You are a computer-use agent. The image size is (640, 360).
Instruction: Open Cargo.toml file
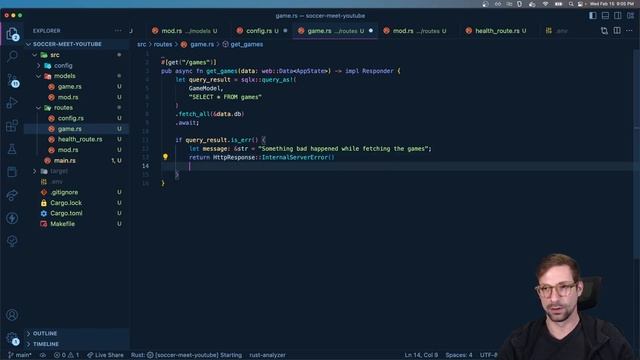tap(66, 213)
